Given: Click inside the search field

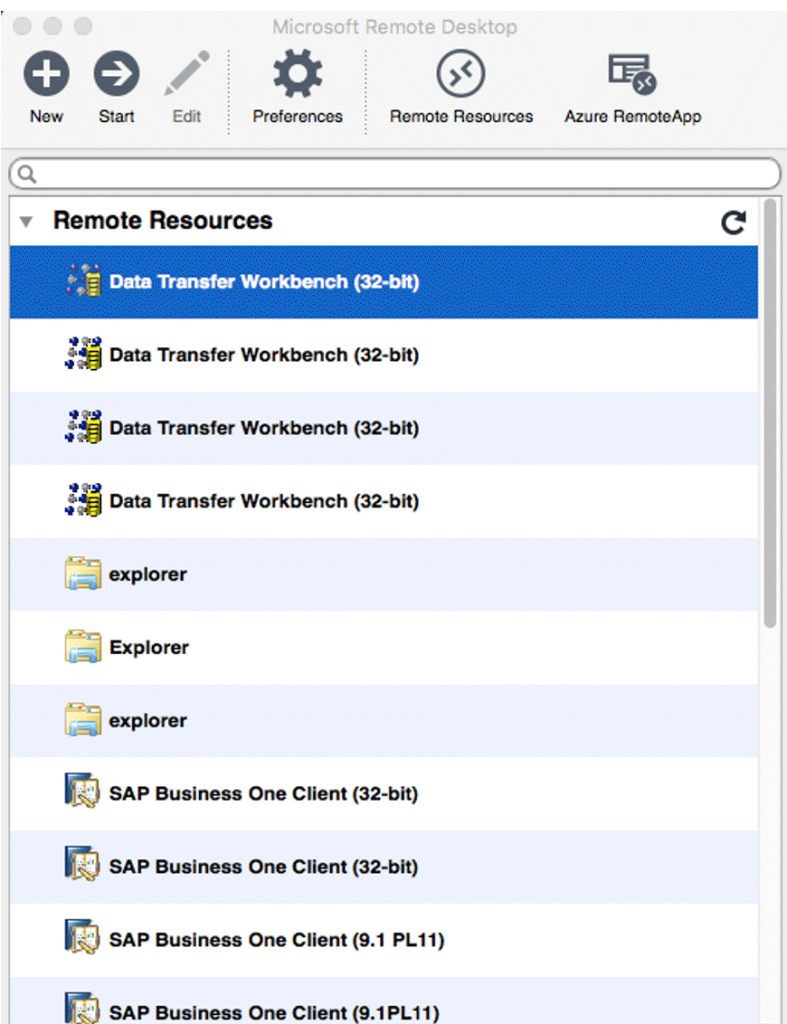Looking at the screenshot, I should point(394,174).
